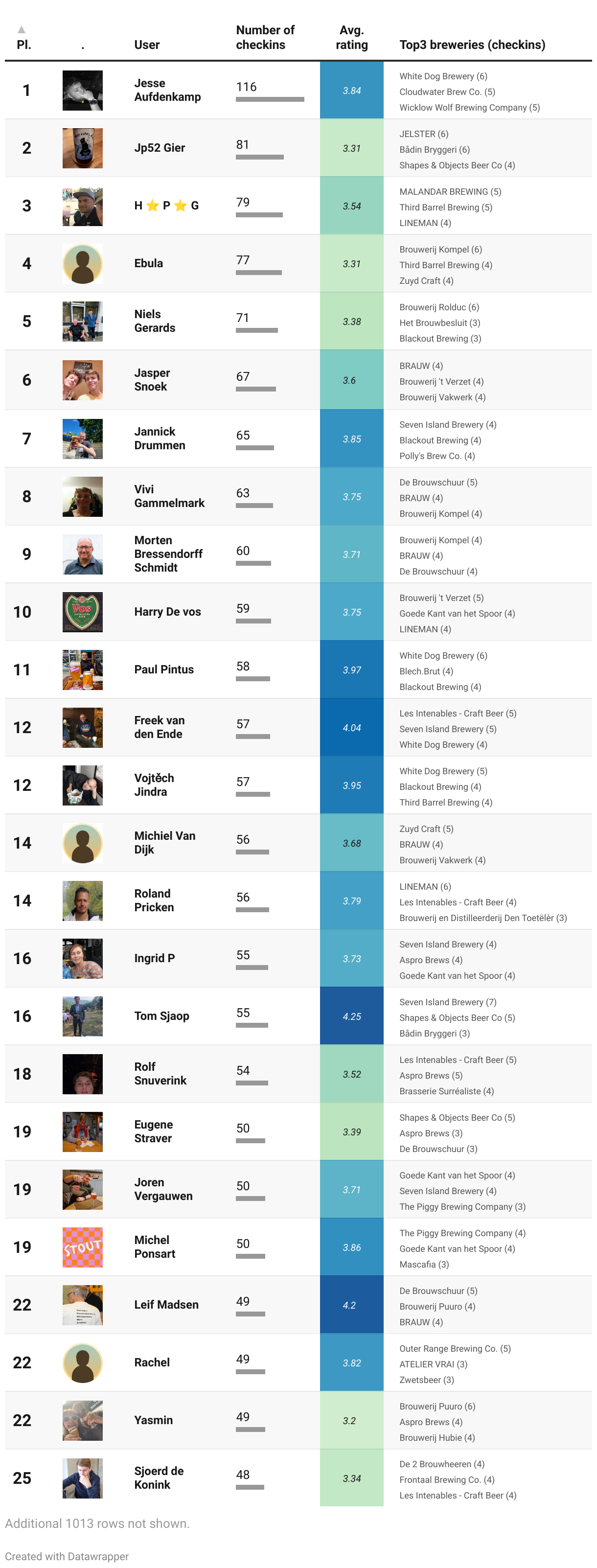
Task: Click the sort arrow above Pl. column
Action: click(22, 29)
